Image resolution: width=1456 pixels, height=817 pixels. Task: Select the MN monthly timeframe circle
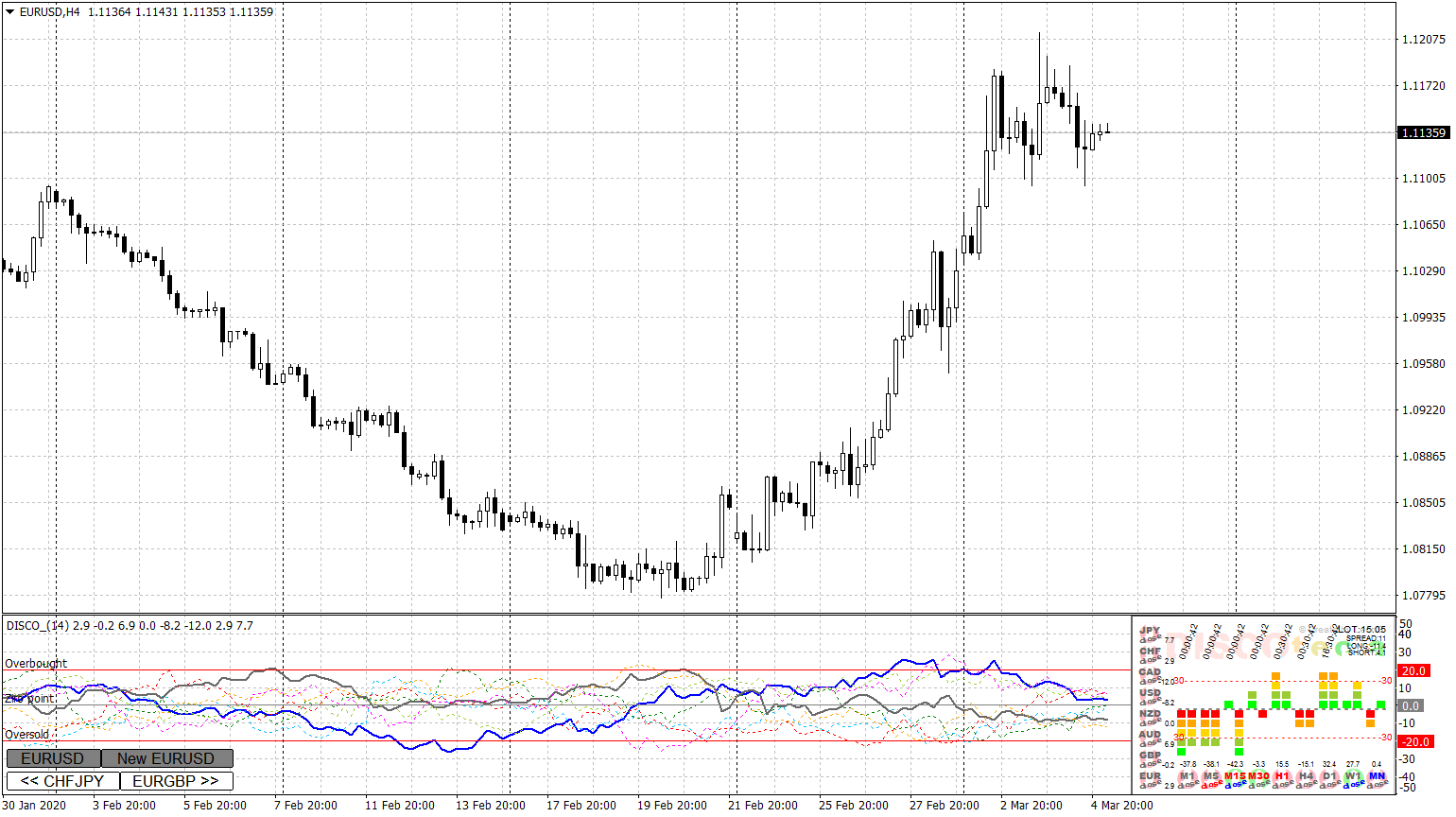tap(1377, 776)
